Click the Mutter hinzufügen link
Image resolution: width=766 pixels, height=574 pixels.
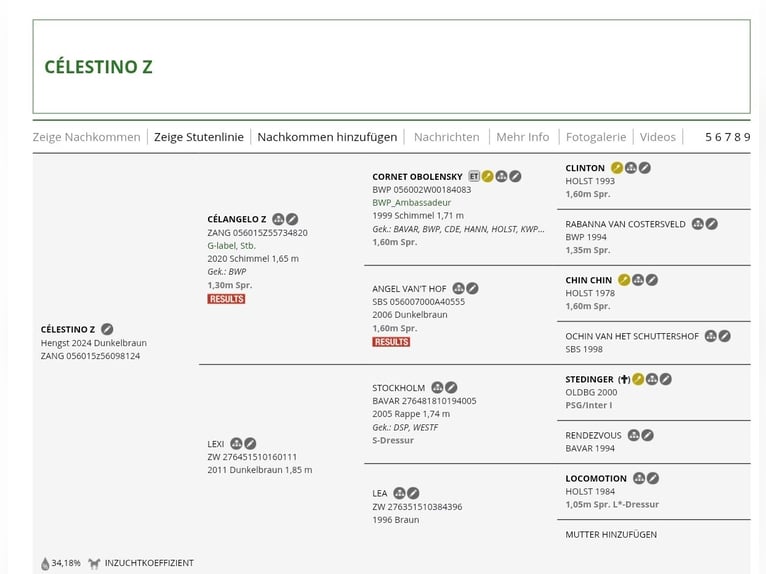pyautogui.click(x=611, y=534)
